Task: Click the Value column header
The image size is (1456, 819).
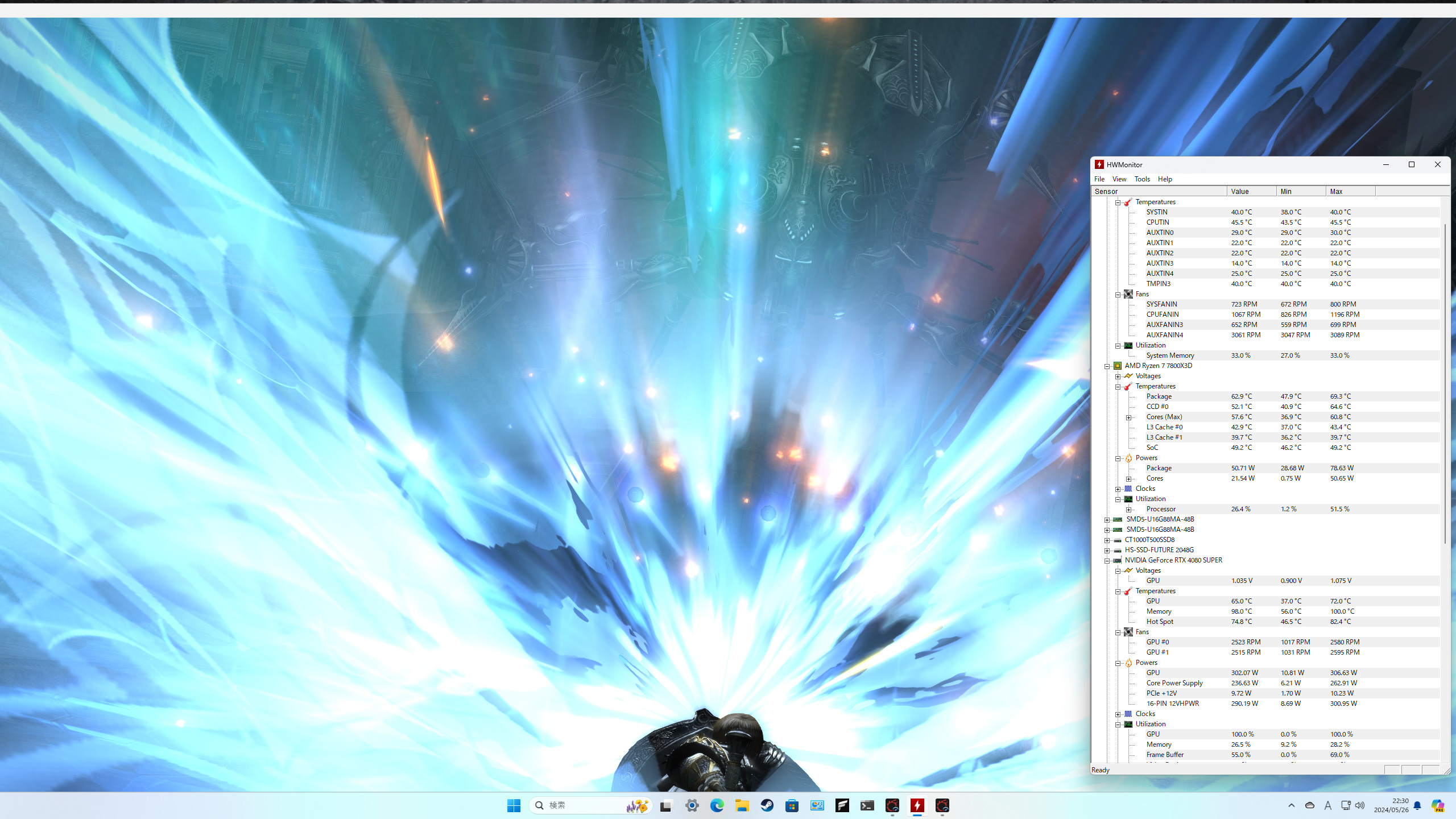Action: (1251, 192)
